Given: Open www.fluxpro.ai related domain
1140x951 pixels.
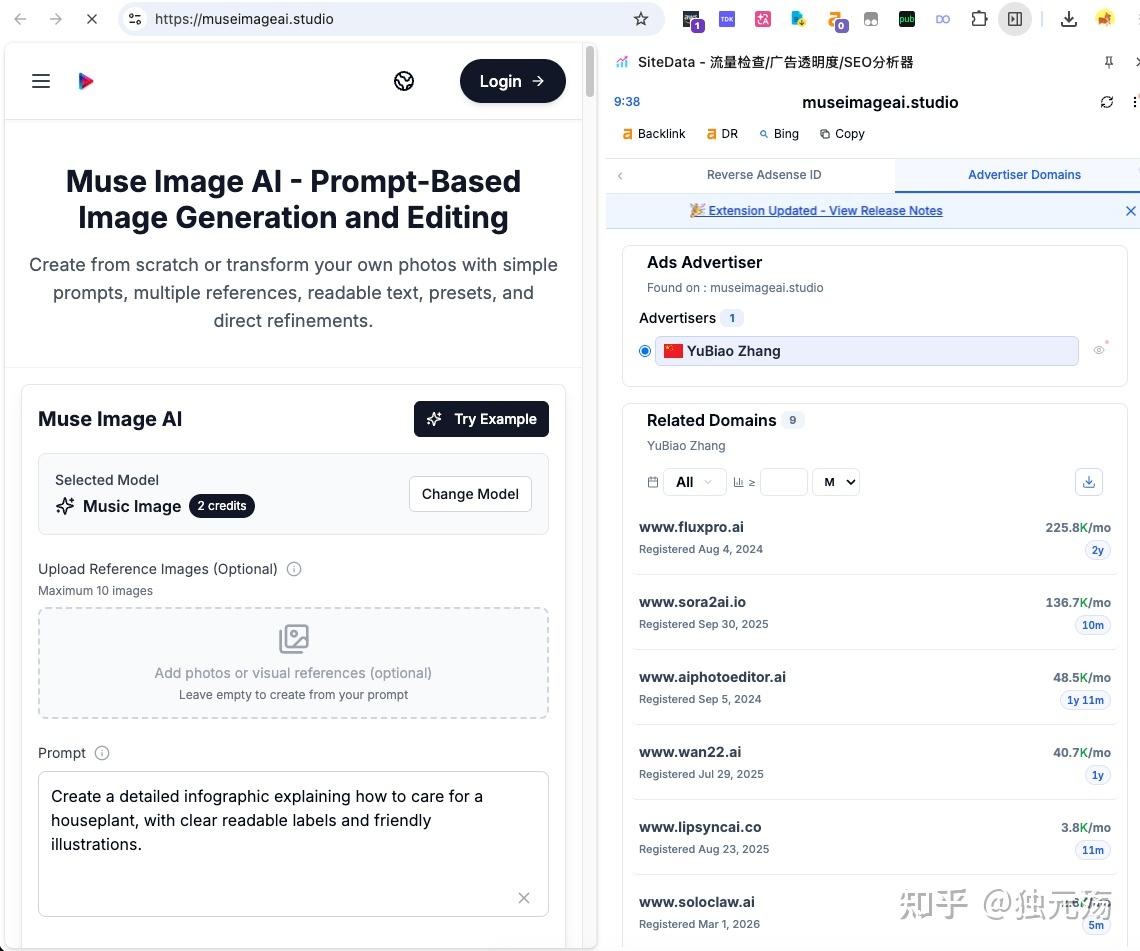Looking at the screenshot, I should [691, 527].
